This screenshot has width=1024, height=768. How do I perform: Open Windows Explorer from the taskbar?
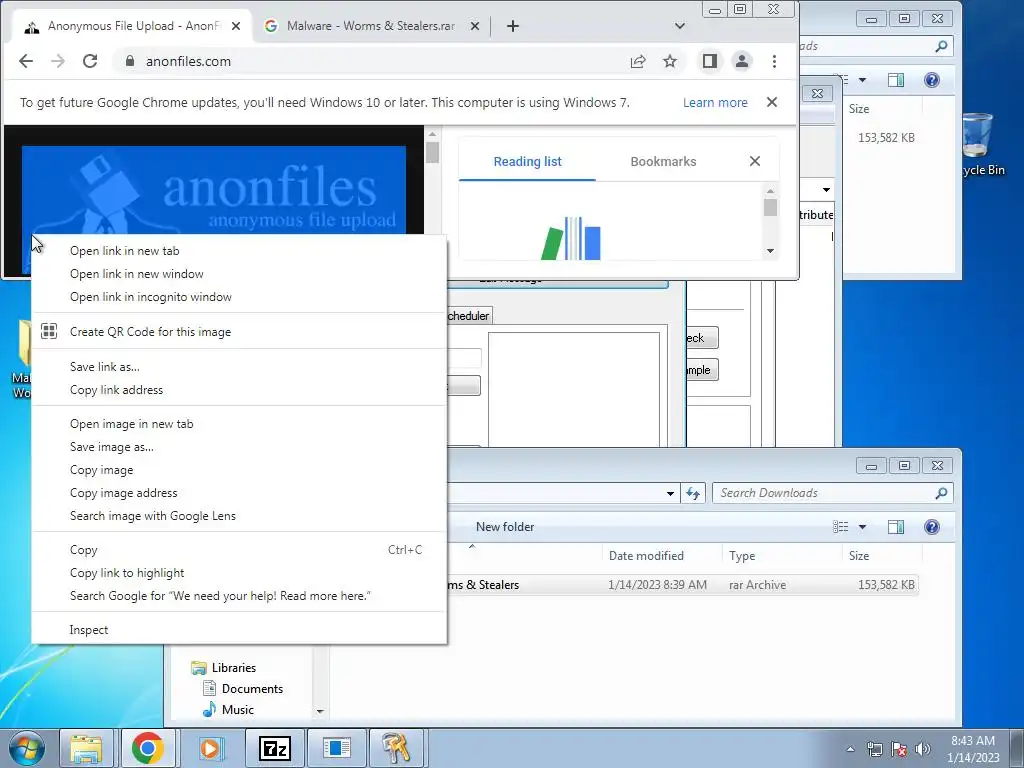[86, 748]
